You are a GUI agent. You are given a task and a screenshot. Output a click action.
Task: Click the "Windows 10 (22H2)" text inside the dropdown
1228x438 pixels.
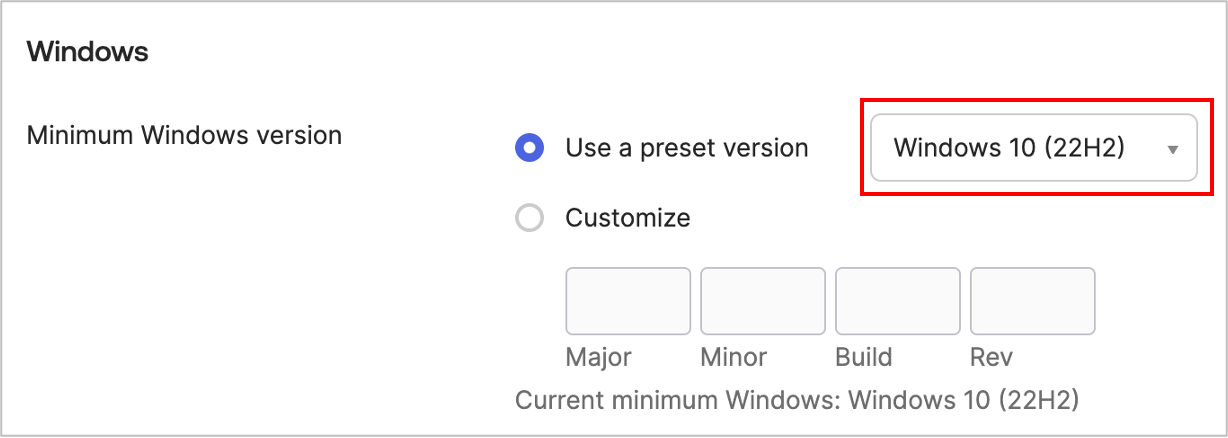1009,148
